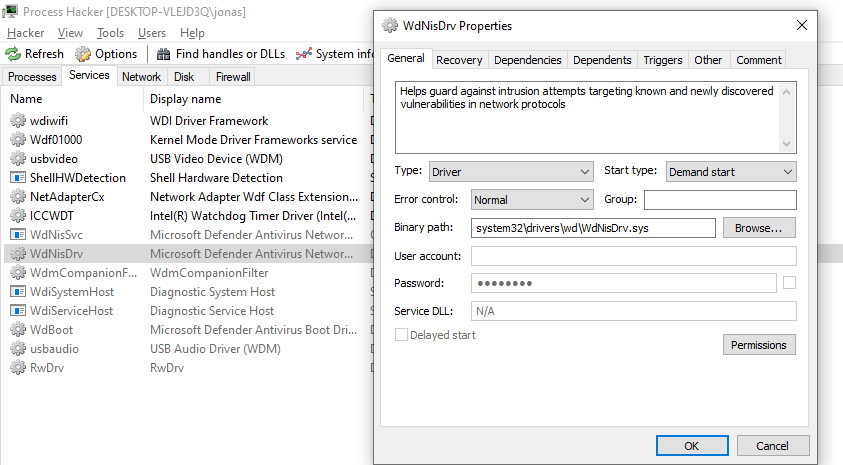This screenshot has width=843, height=465.
Task: Open the View menu
Action: pyautogui.click(x=70, y=33)
